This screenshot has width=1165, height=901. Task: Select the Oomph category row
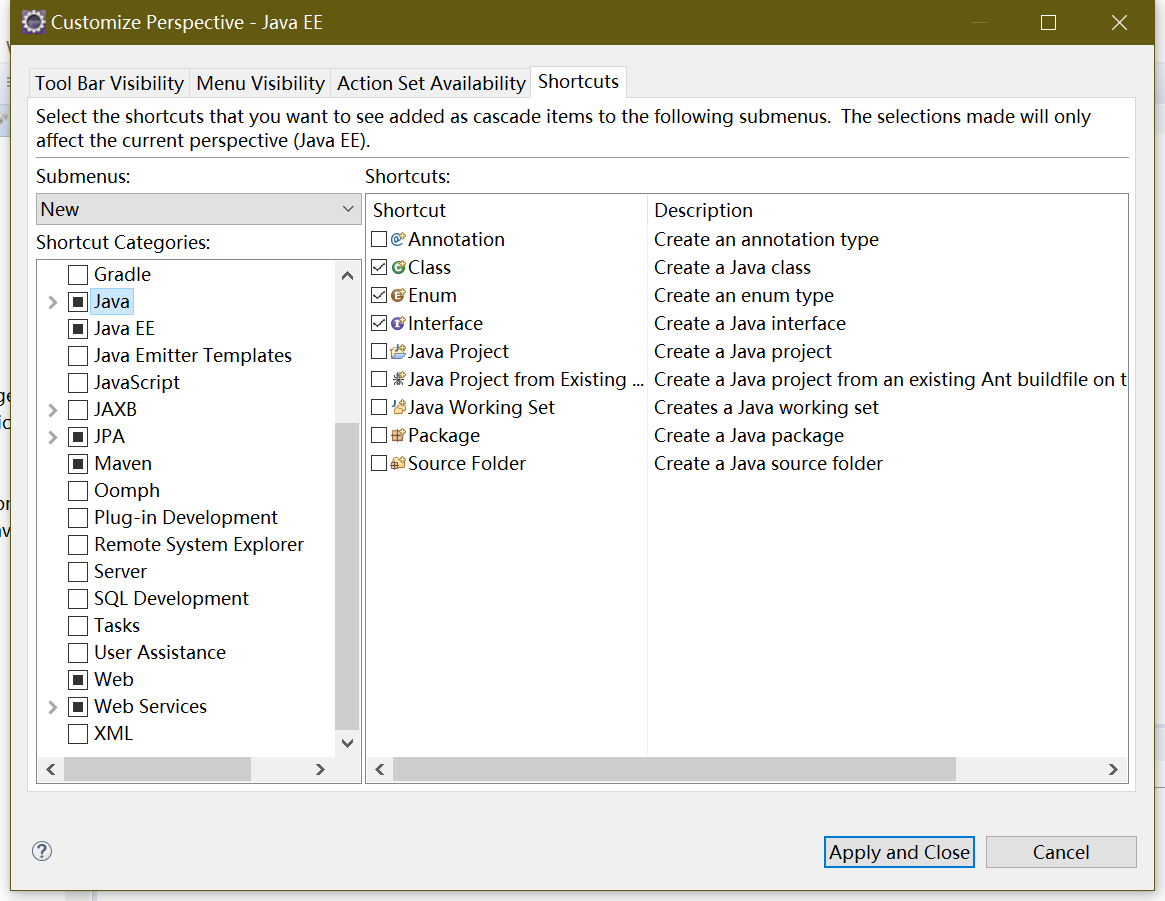point(127,491)
